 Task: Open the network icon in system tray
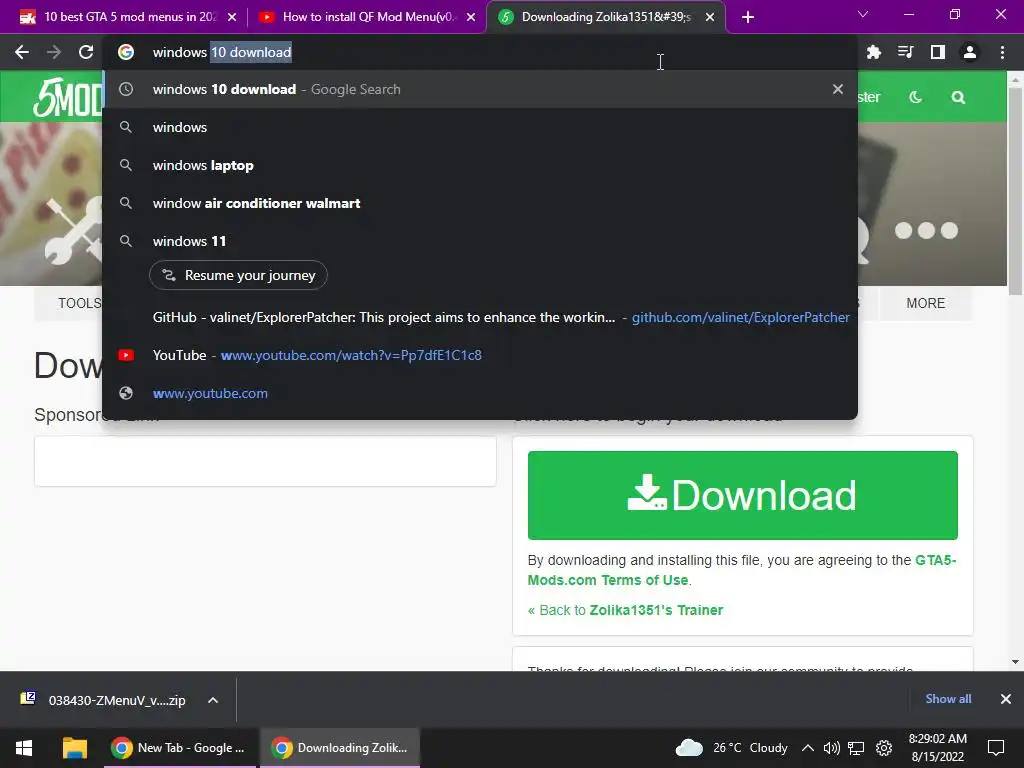856,748
